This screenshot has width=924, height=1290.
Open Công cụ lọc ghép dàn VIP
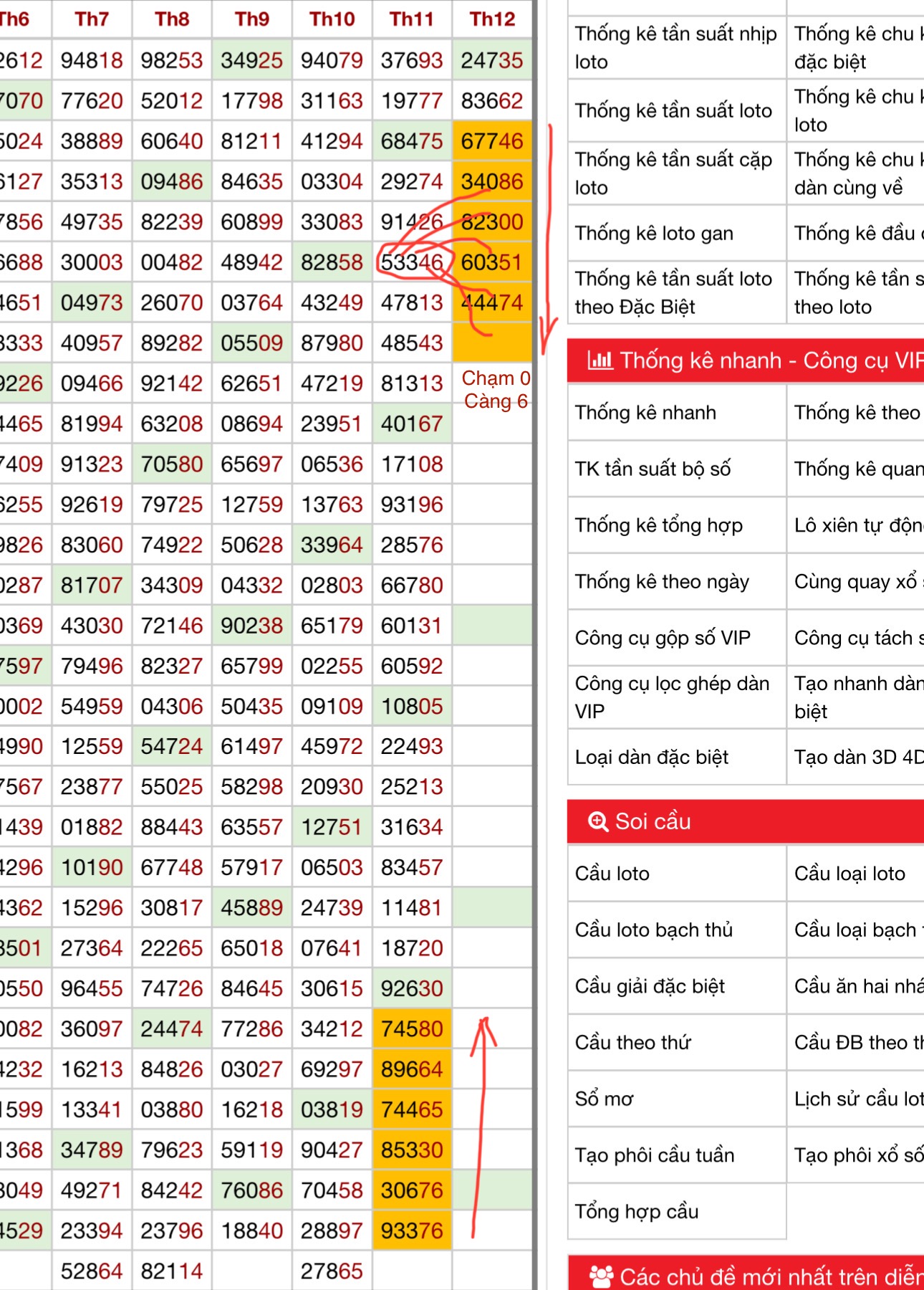click(x=671, y=697)
